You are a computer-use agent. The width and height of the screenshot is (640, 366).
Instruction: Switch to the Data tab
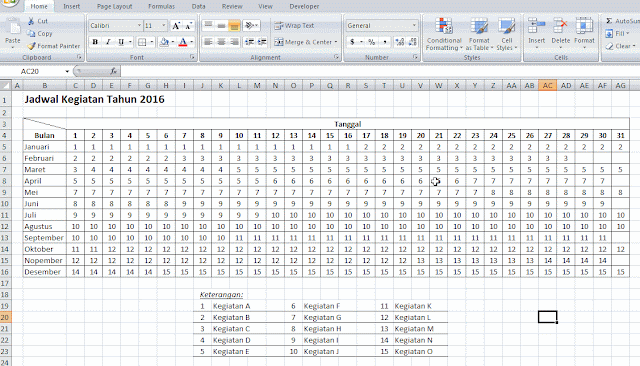198,7
